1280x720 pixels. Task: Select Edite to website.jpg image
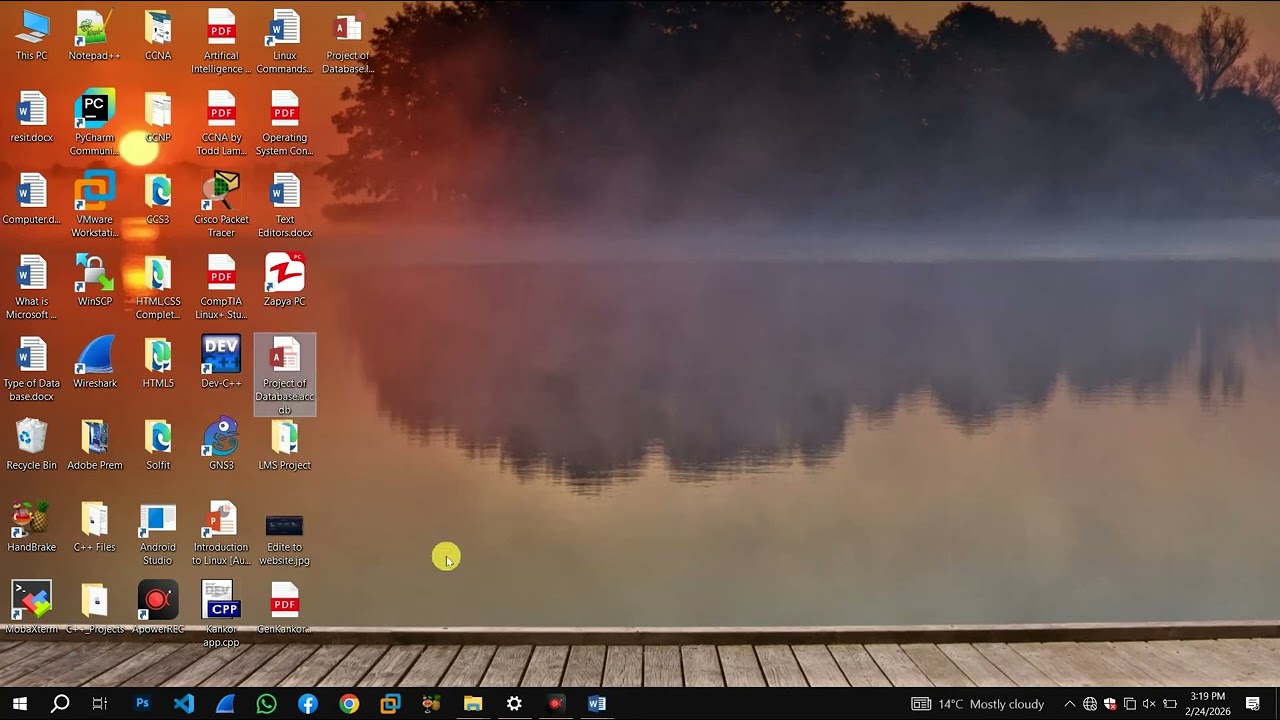[x=284, y=540]
